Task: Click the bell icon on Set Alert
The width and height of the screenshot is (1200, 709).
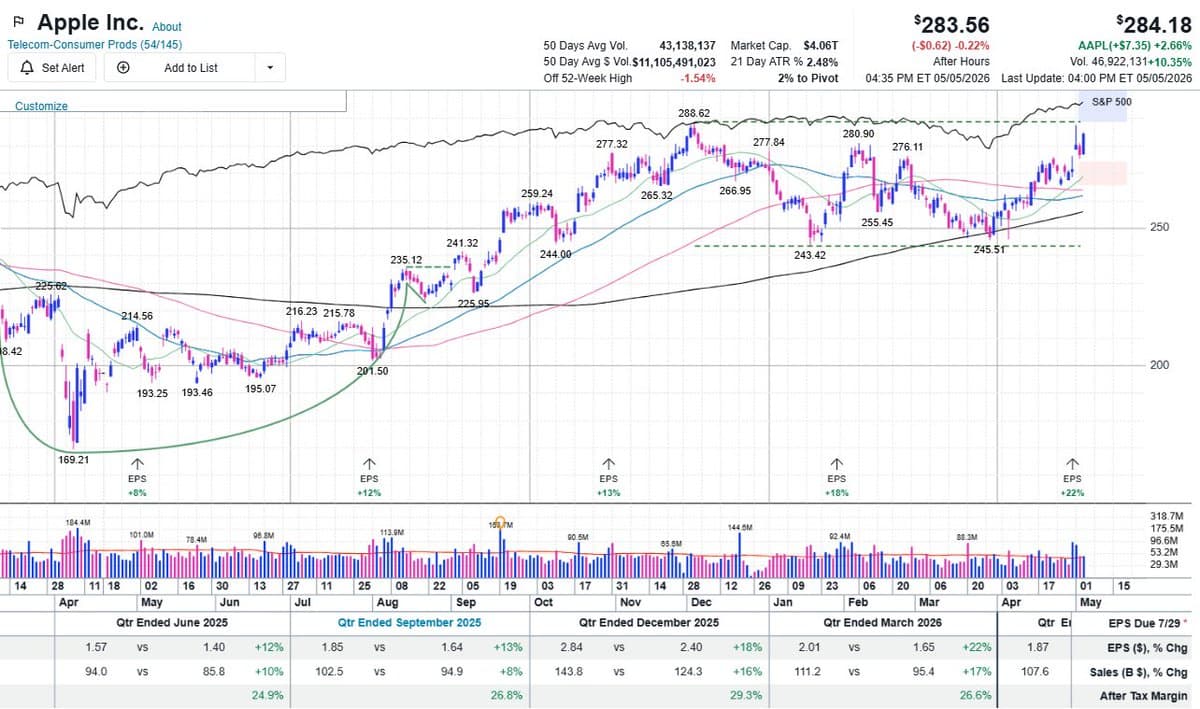Action: point(26,68)
